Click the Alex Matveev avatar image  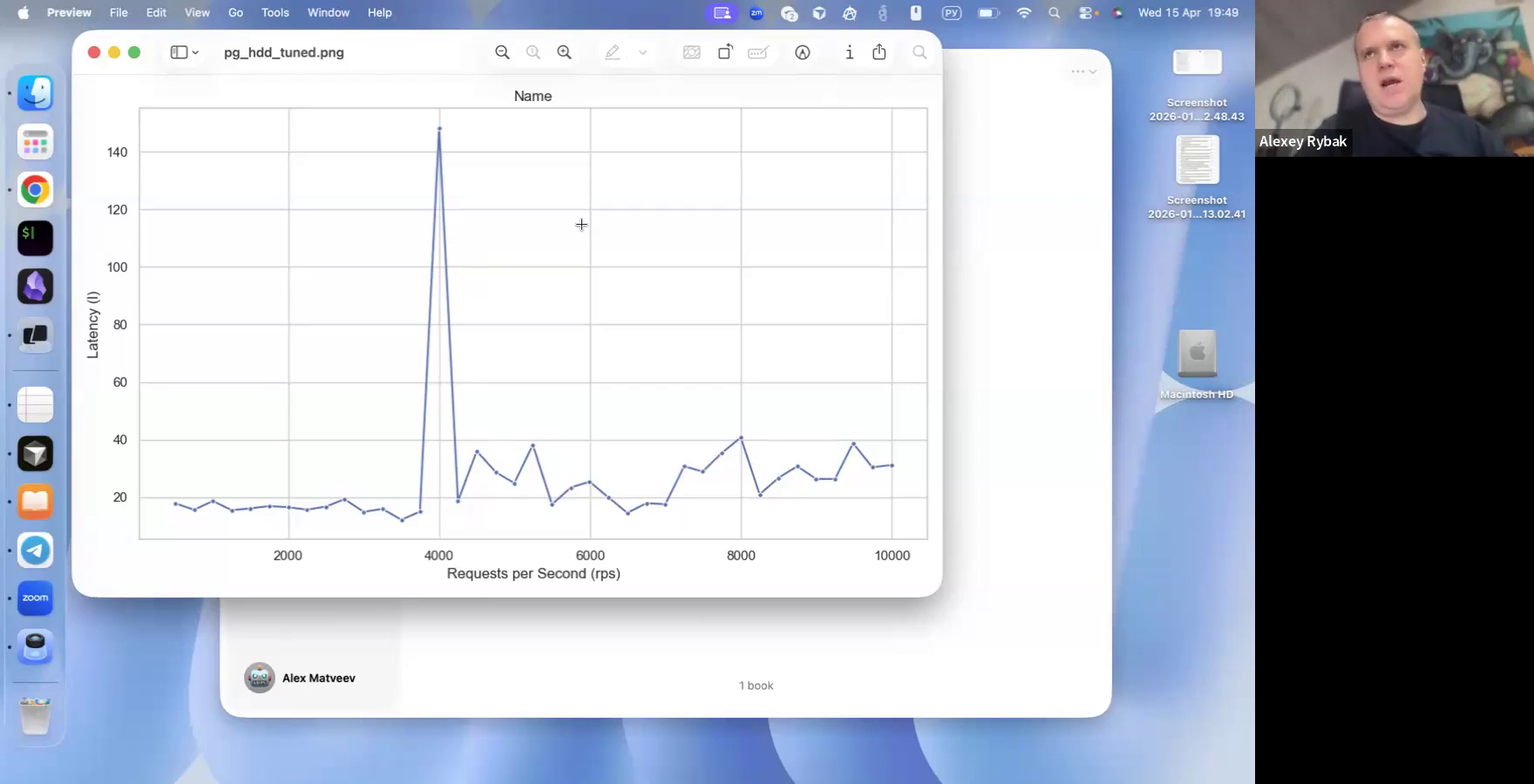(x=260, y=678)
